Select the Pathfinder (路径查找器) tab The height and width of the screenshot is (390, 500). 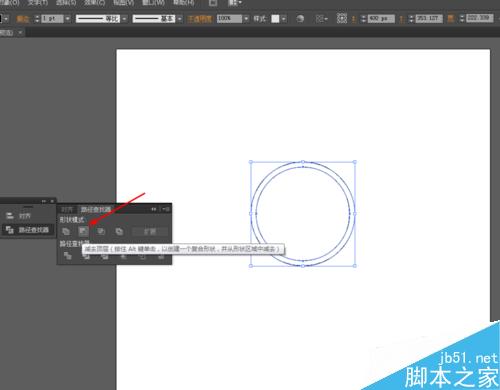pyautogui.click(x=96, y=209)
